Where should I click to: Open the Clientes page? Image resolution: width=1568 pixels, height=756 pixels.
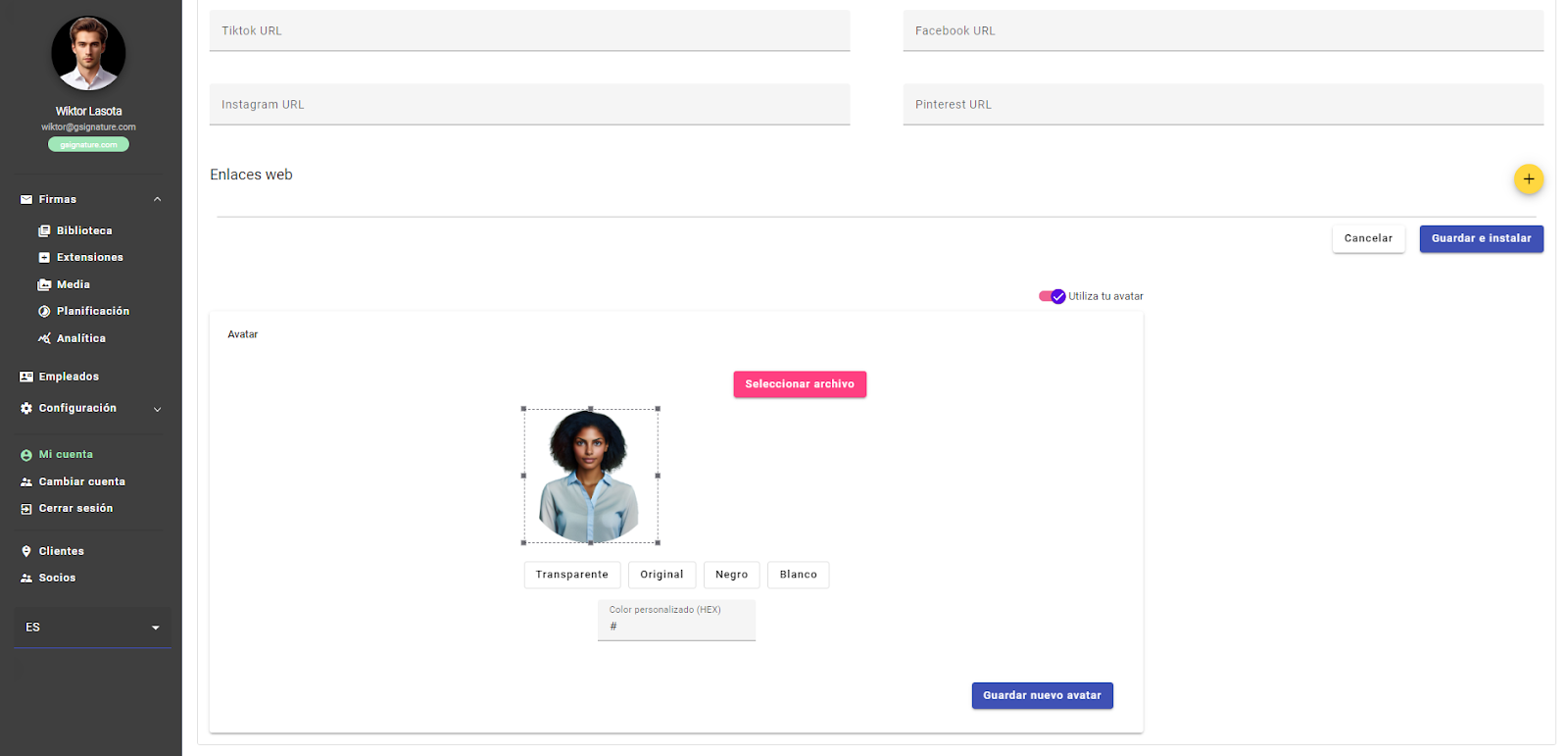[x=62, y=551]
